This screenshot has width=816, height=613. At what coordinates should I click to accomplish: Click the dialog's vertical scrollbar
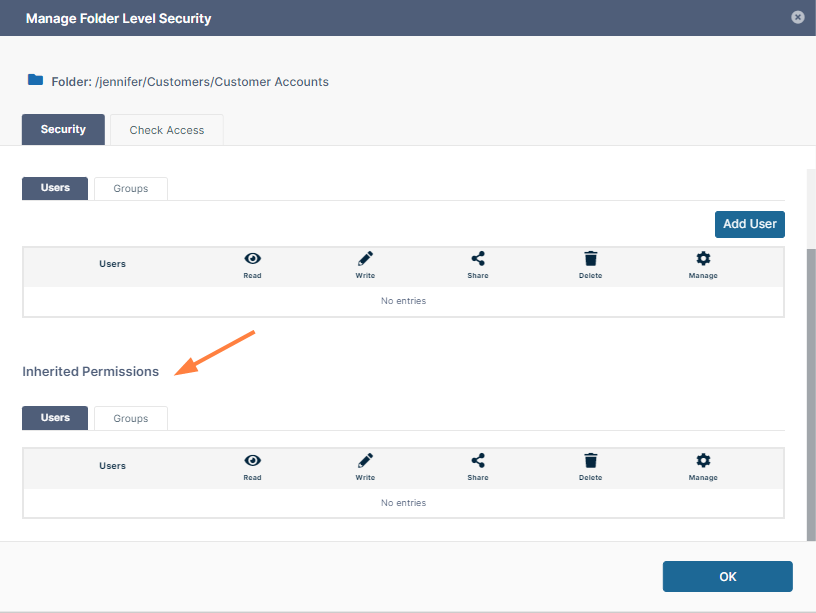810,390
